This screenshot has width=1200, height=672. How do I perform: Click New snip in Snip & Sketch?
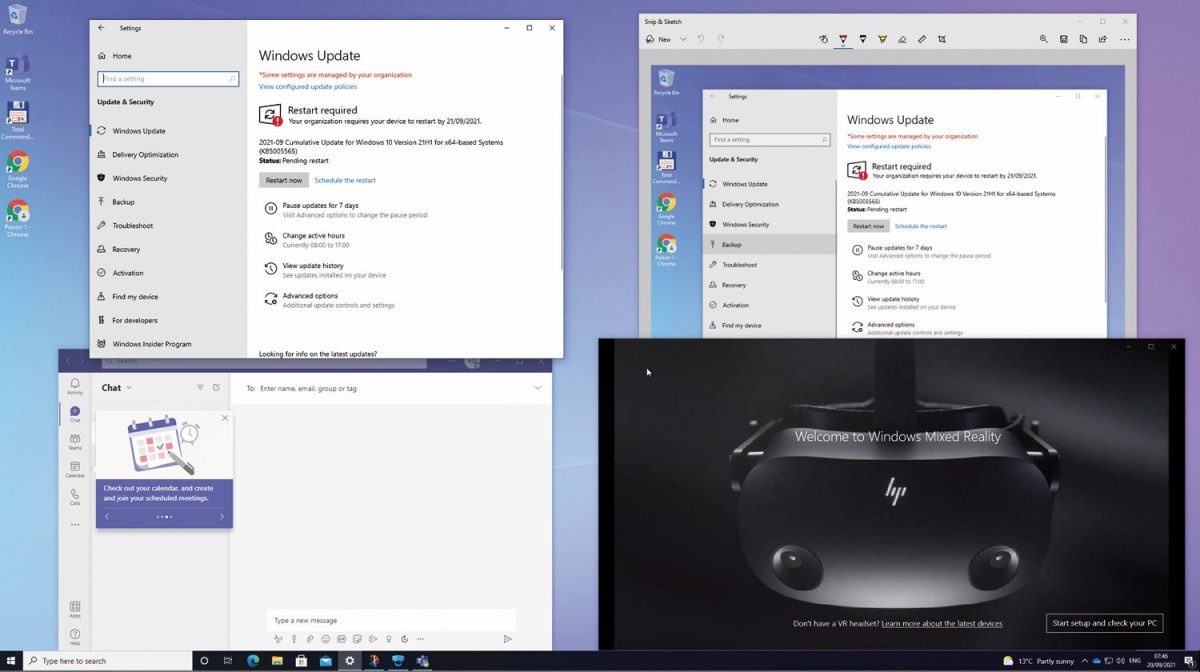(x=658, y=39)
